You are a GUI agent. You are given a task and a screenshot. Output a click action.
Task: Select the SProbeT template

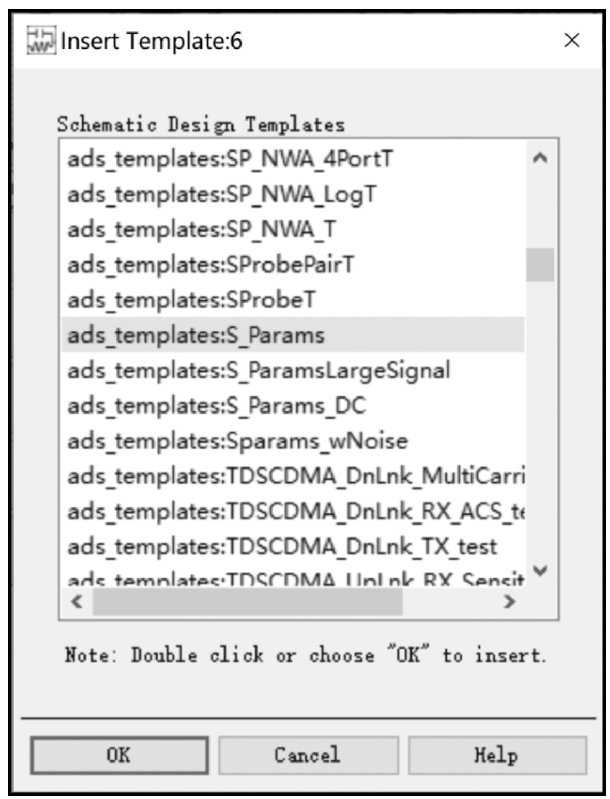pyautogui.click(x=293, y=300)
